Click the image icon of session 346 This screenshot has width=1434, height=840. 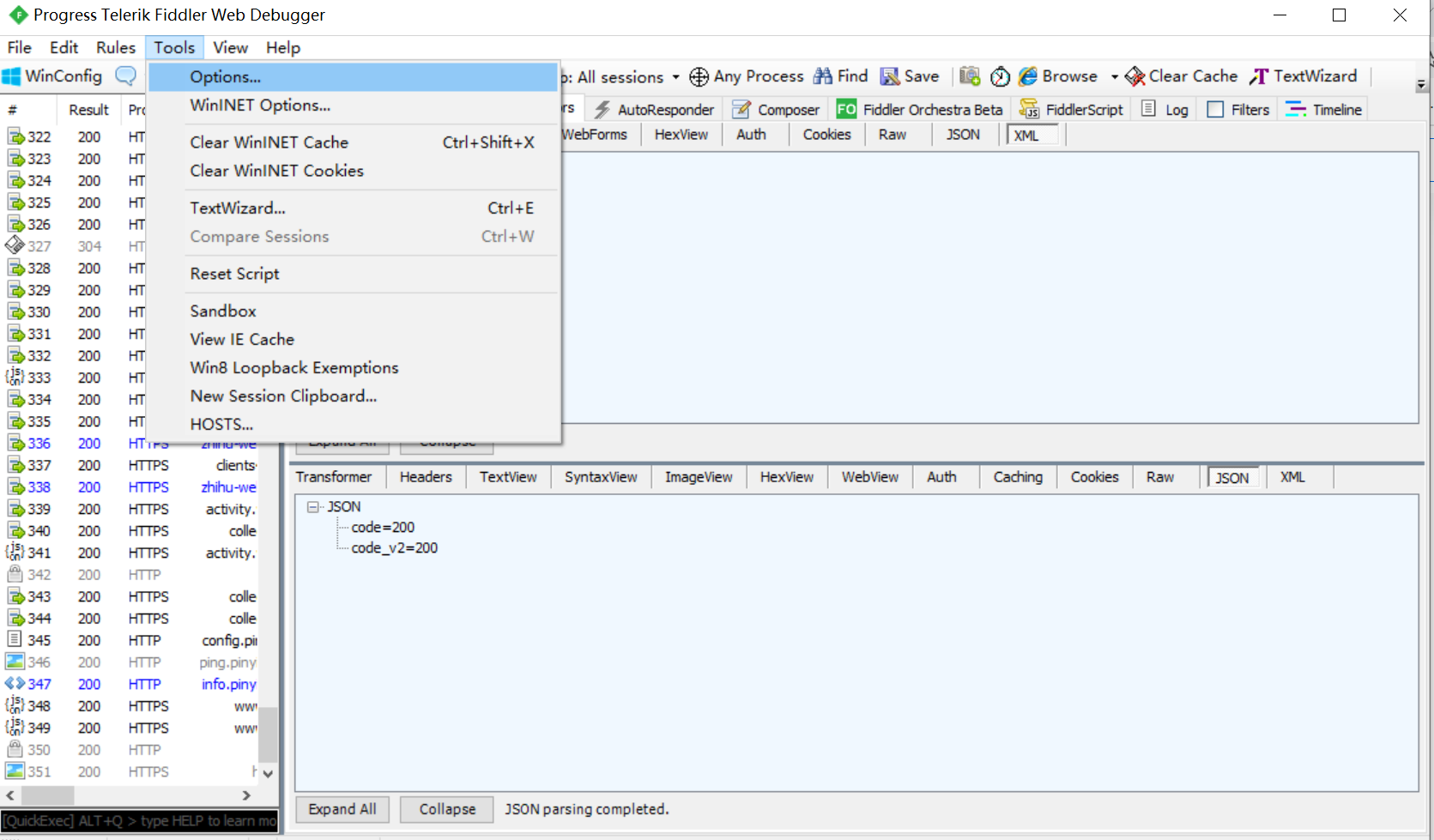point(15,662)
